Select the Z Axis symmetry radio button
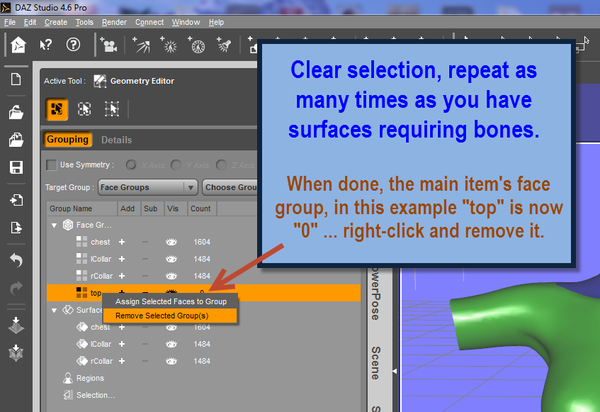Screen dimensions: 600x412 (221, 165)
